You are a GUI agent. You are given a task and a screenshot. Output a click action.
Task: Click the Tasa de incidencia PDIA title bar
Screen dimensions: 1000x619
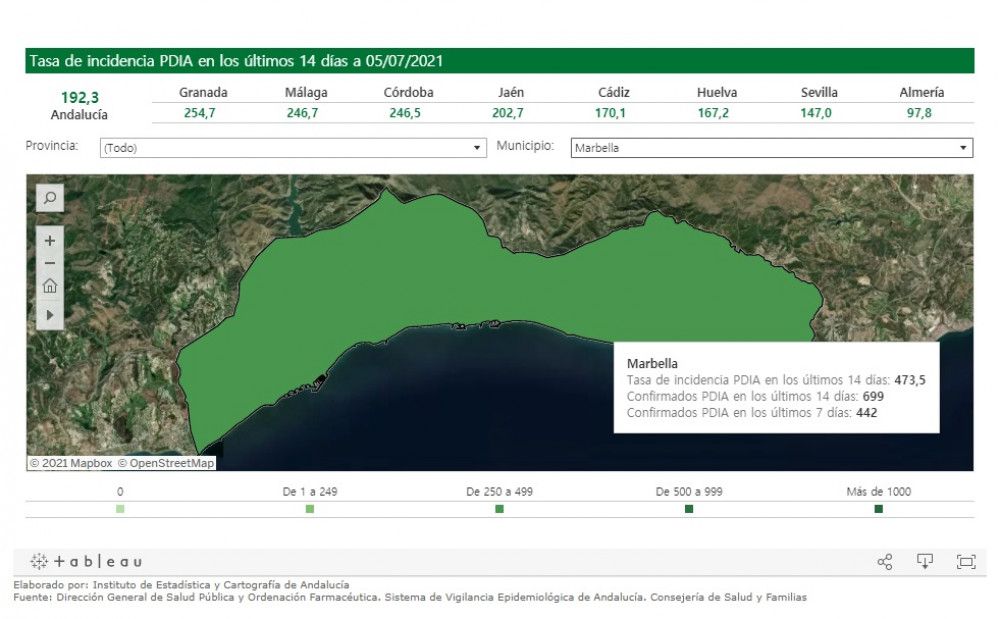(x=500, y=61)
